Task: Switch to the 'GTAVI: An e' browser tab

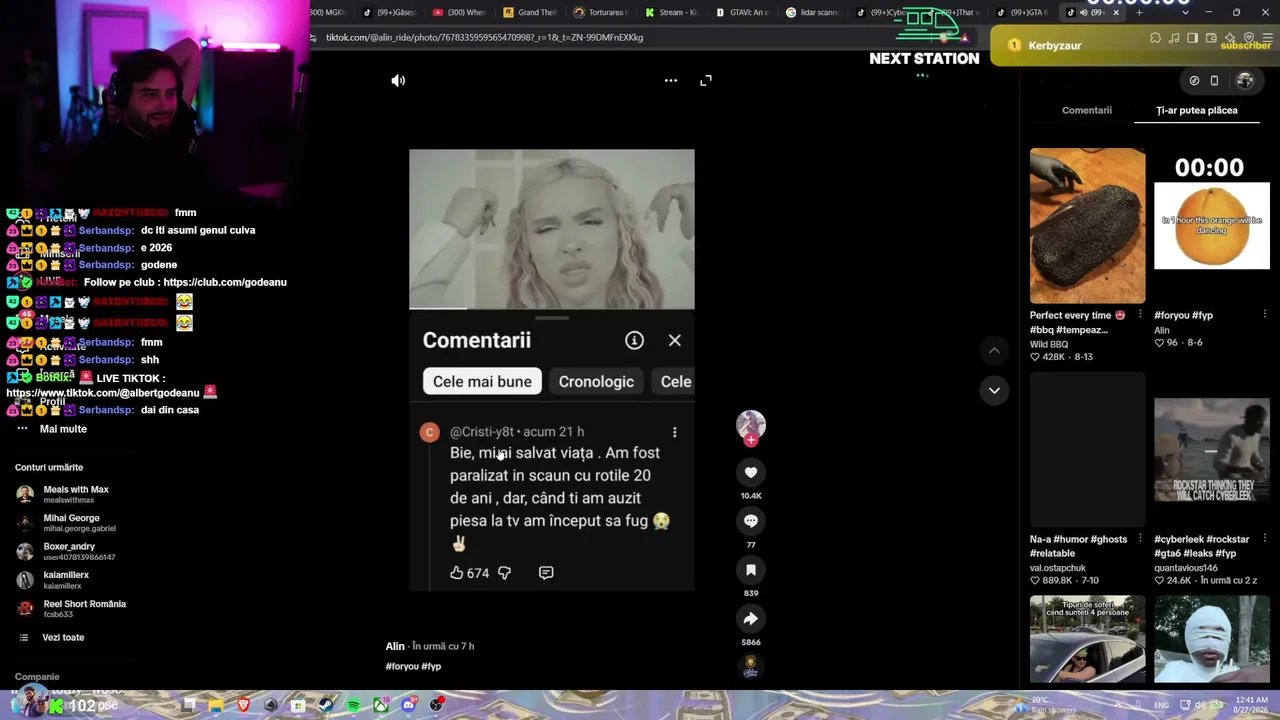Action: (741, 12)
